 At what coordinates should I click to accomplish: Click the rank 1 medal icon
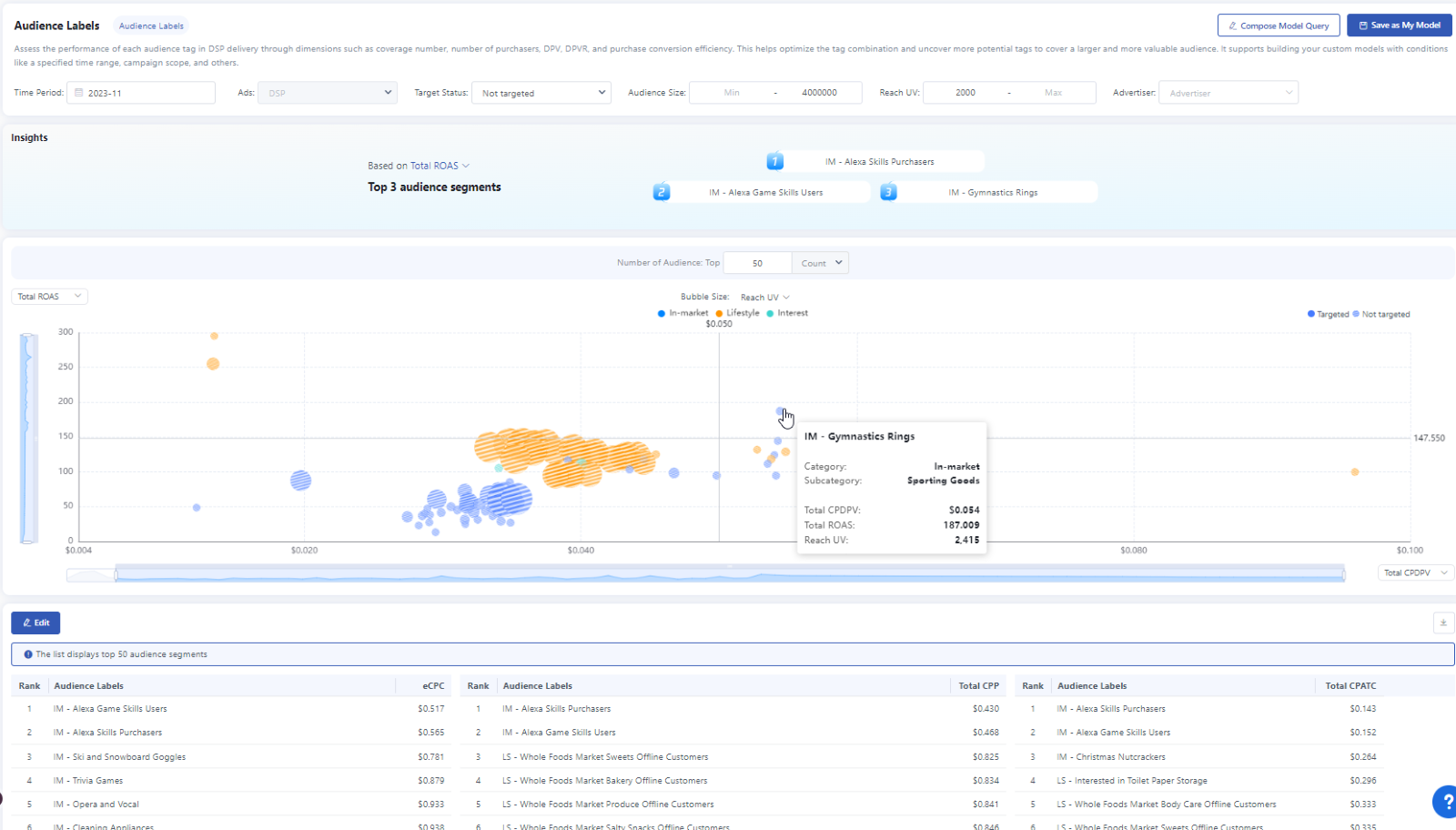[x=774, y=161]
